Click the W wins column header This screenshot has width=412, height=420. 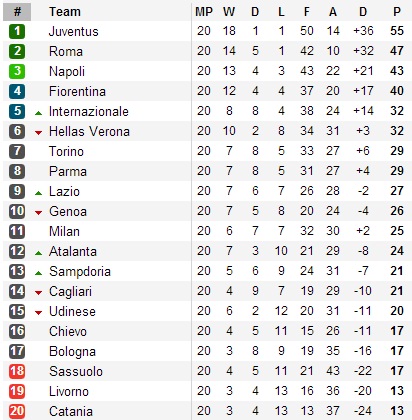[x=229, y=12]
